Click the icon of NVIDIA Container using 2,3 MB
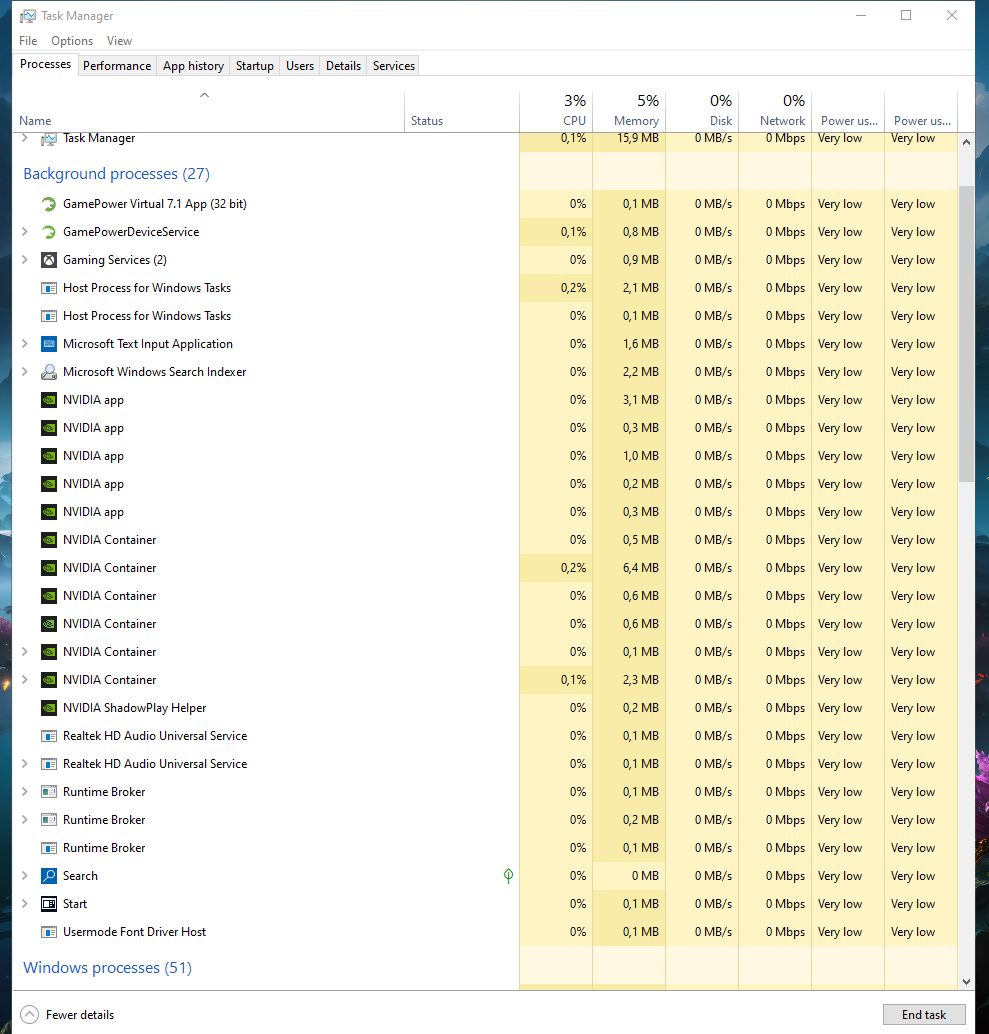The height and width of the screenshot is (1034, 989). [49, 680]
